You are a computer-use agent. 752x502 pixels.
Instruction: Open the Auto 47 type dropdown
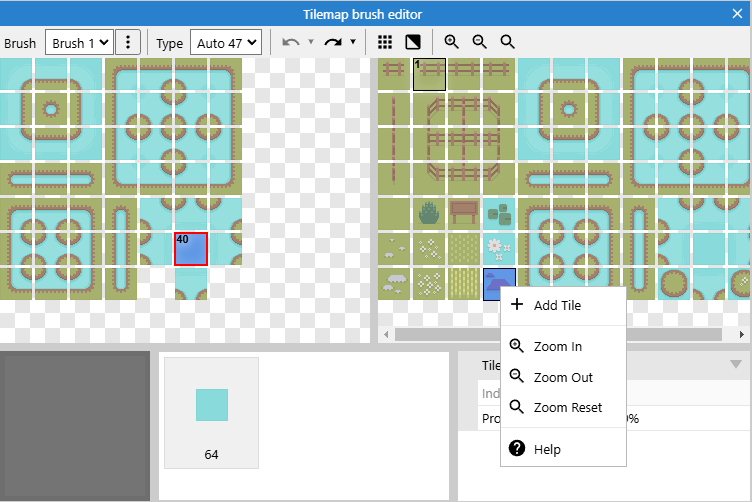[225, 43]
